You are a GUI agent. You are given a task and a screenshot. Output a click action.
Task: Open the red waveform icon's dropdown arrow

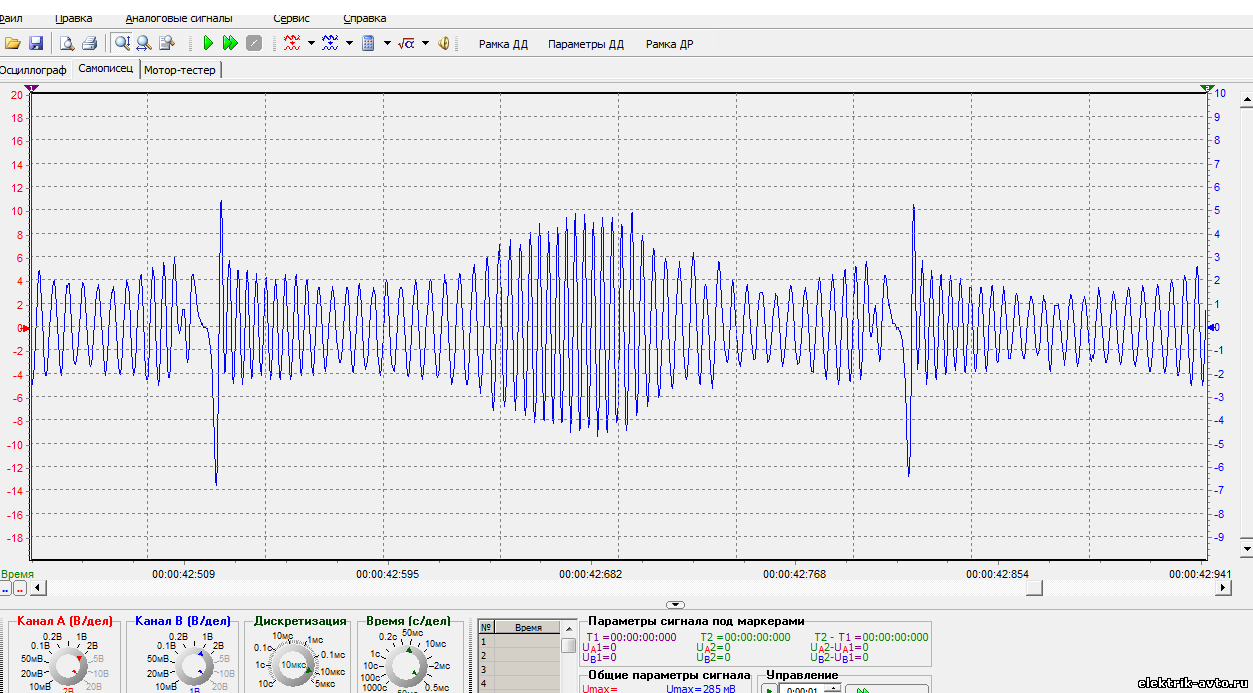point(311,43)
